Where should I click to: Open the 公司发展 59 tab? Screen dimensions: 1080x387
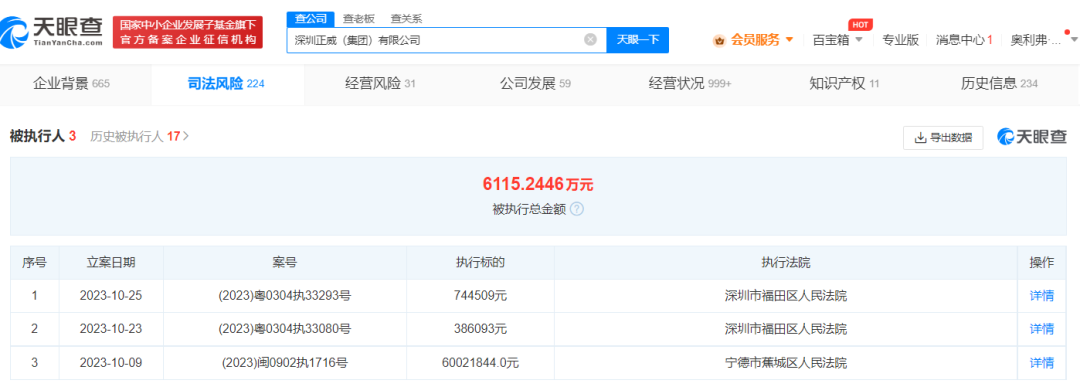535,84
